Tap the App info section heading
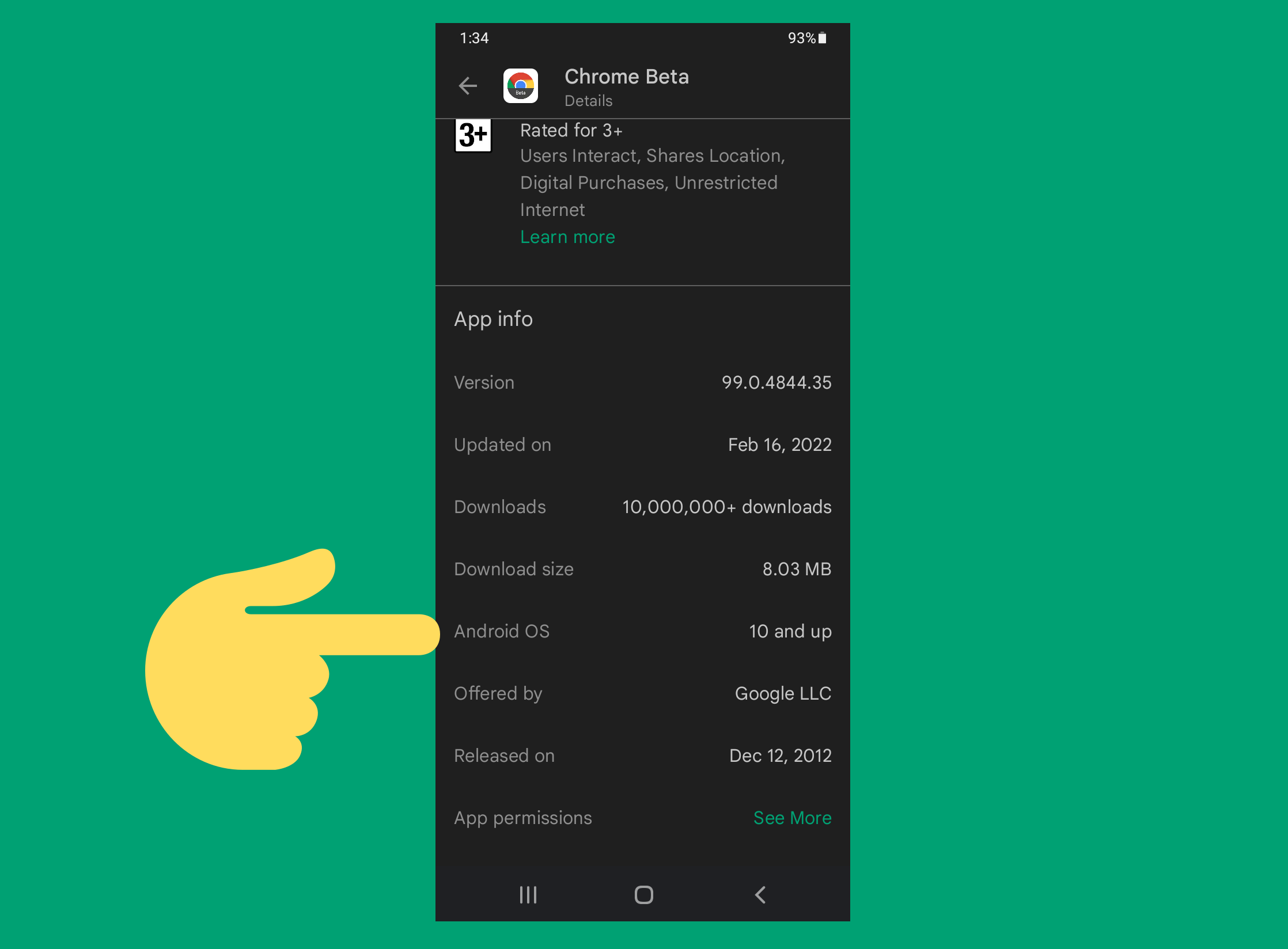The height and width of the screenshot is (949, 1288). pos(493,319)
